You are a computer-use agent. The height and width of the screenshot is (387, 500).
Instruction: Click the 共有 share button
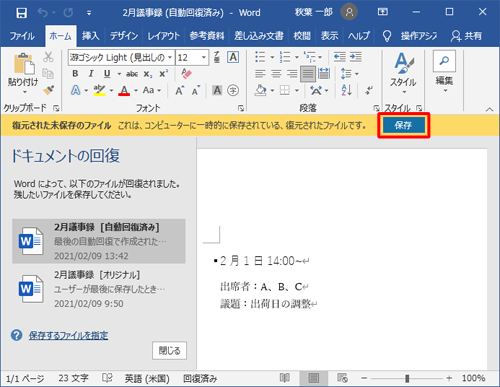[x=466, y=36]
